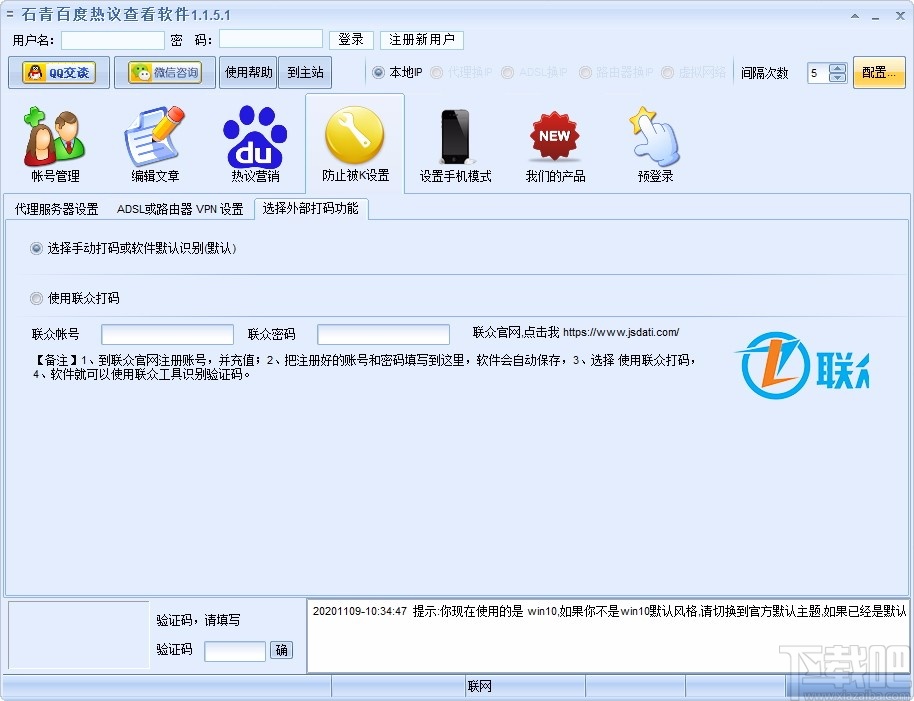Decrease 间隔次数 with the down arrow
The width and height of the screenshot is (914, 701).
click(x=838, y=77)
